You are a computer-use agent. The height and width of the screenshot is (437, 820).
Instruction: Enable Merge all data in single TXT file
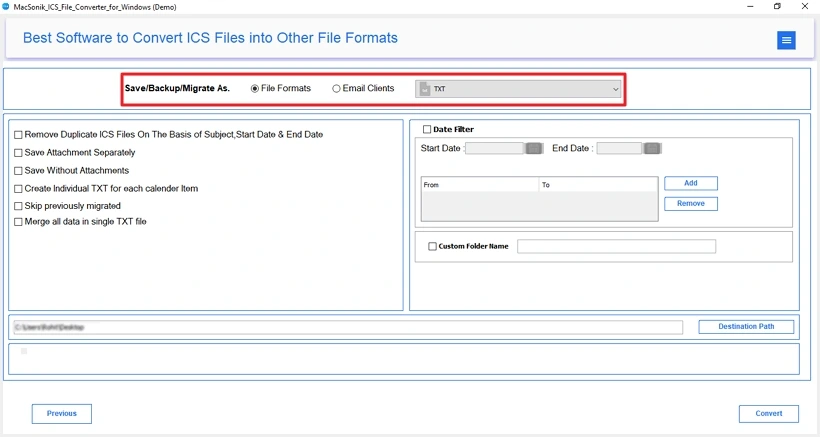point(18,222)
